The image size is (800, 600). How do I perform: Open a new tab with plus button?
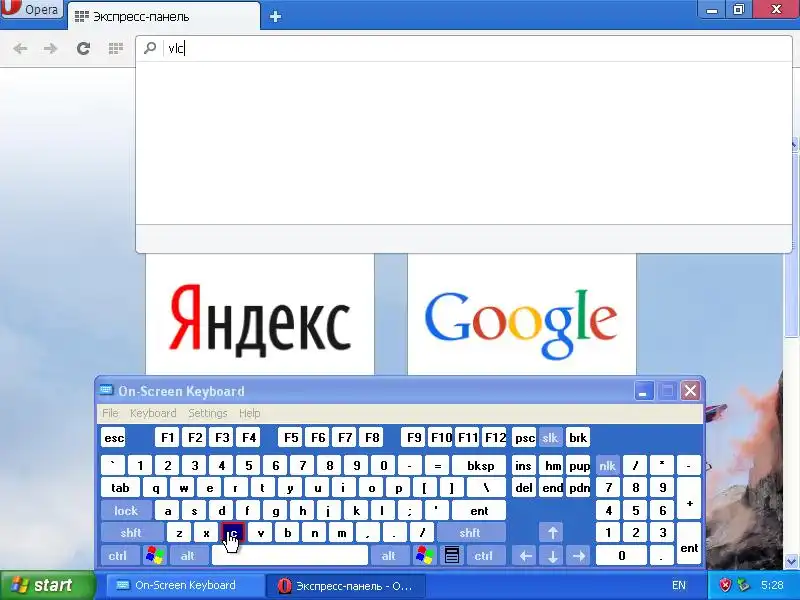276,17
